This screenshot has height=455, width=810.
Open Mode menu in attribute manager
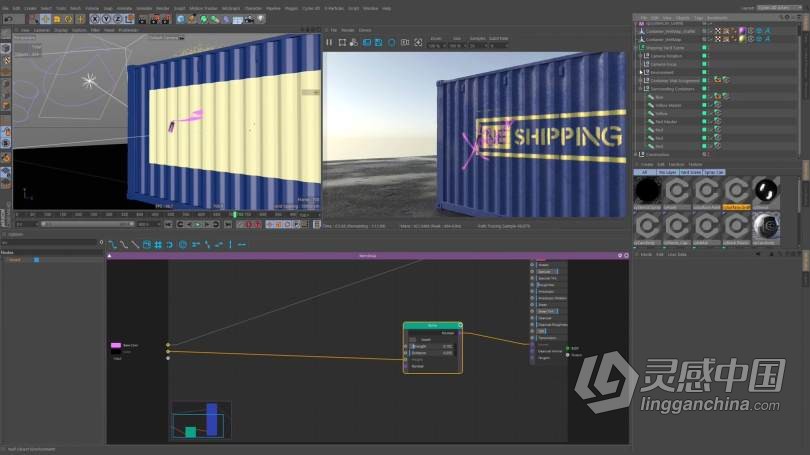pos(646,255)
